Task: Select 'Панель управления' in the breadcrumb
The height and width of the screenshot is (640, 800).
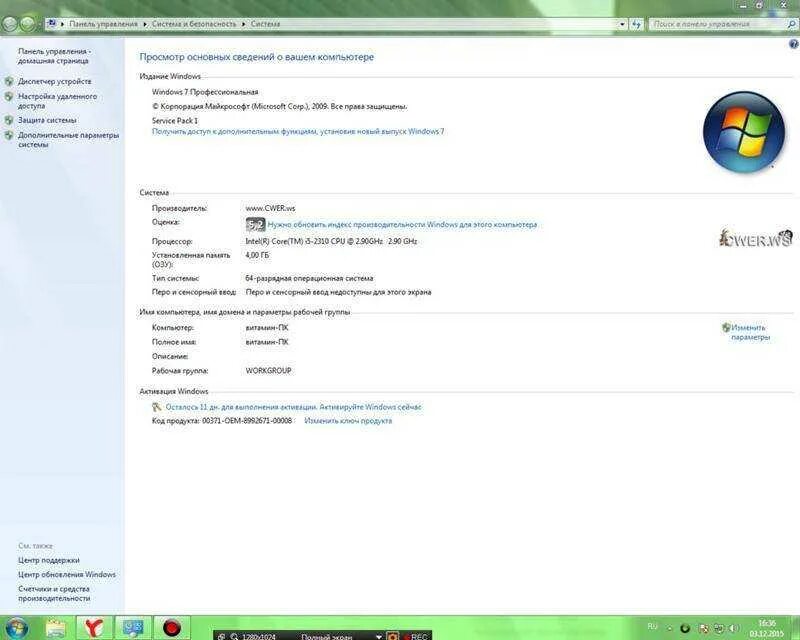Action: pos(103,24)
